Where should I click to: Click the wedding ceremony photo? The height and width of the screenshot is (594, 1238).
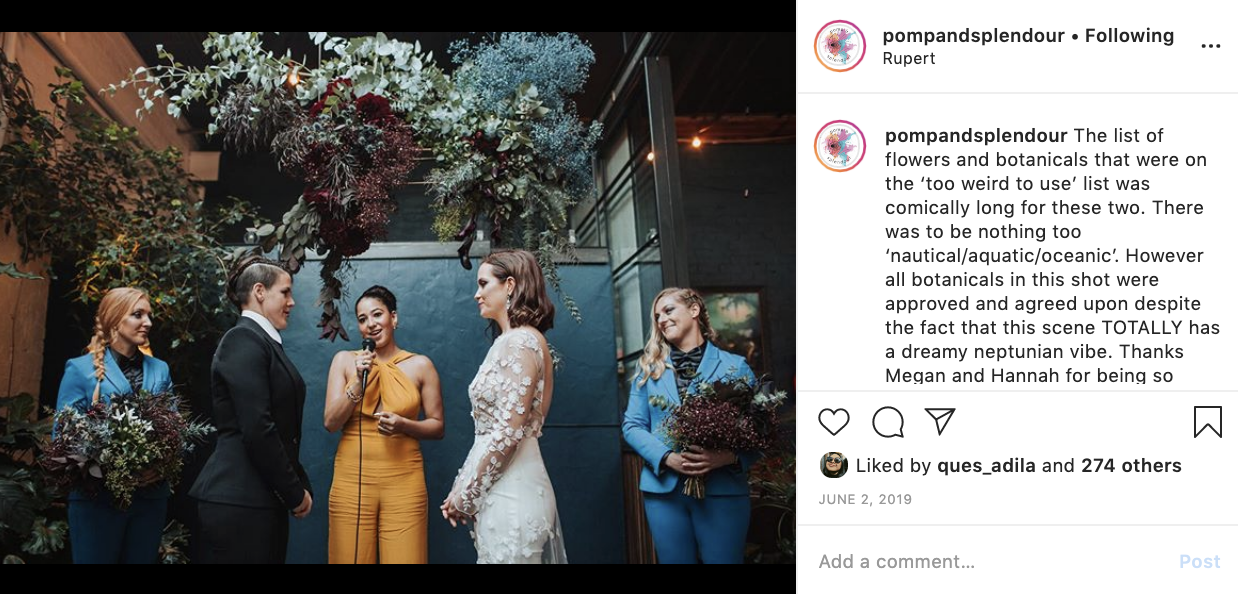pyautogui.click(x=398, y=298)
